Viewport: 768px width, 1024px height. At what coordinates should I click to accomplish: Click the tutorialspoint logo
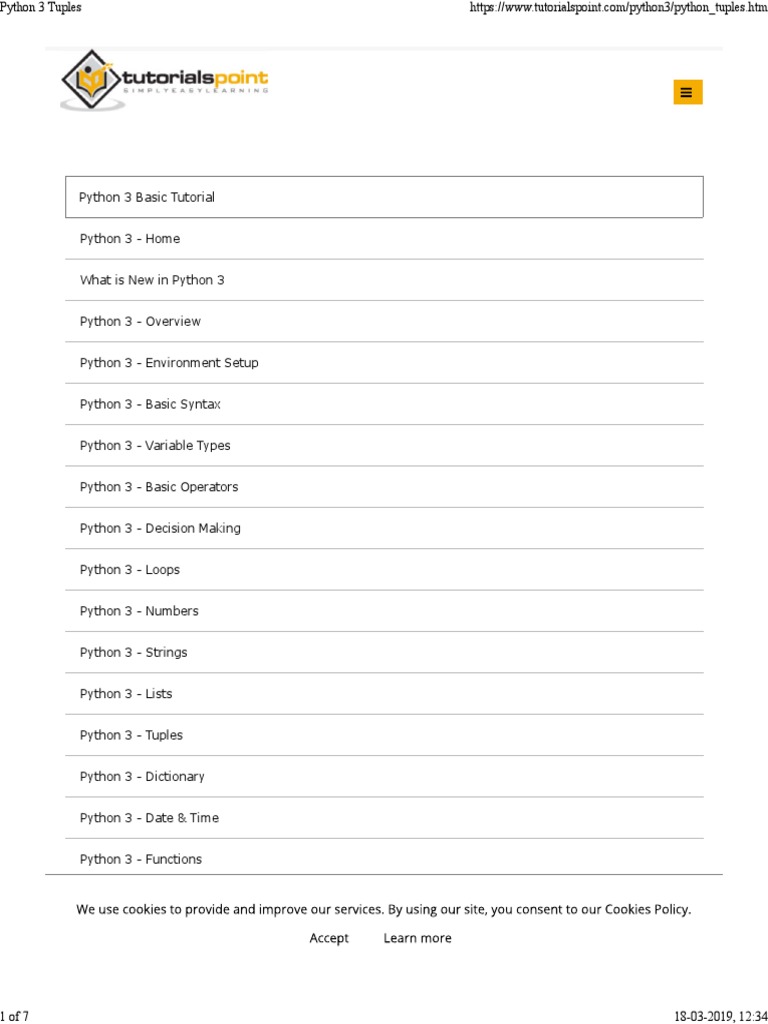coord(165,80)
